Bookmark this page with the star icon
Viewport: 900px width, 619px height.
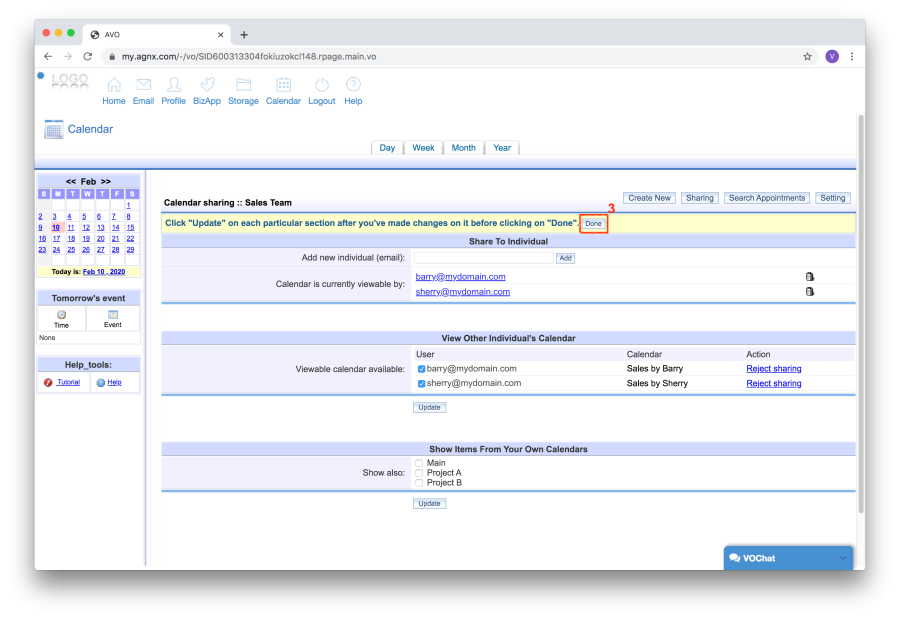coord(807,57)
